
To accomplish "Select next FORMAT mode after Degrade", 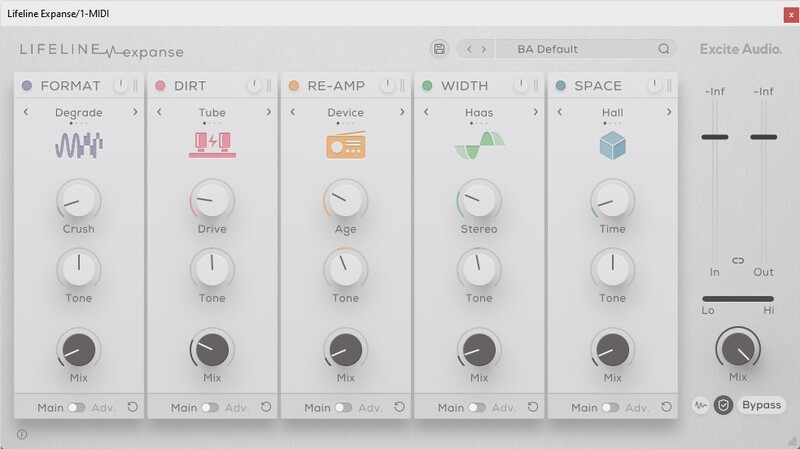I will click(x=135, y=112).
